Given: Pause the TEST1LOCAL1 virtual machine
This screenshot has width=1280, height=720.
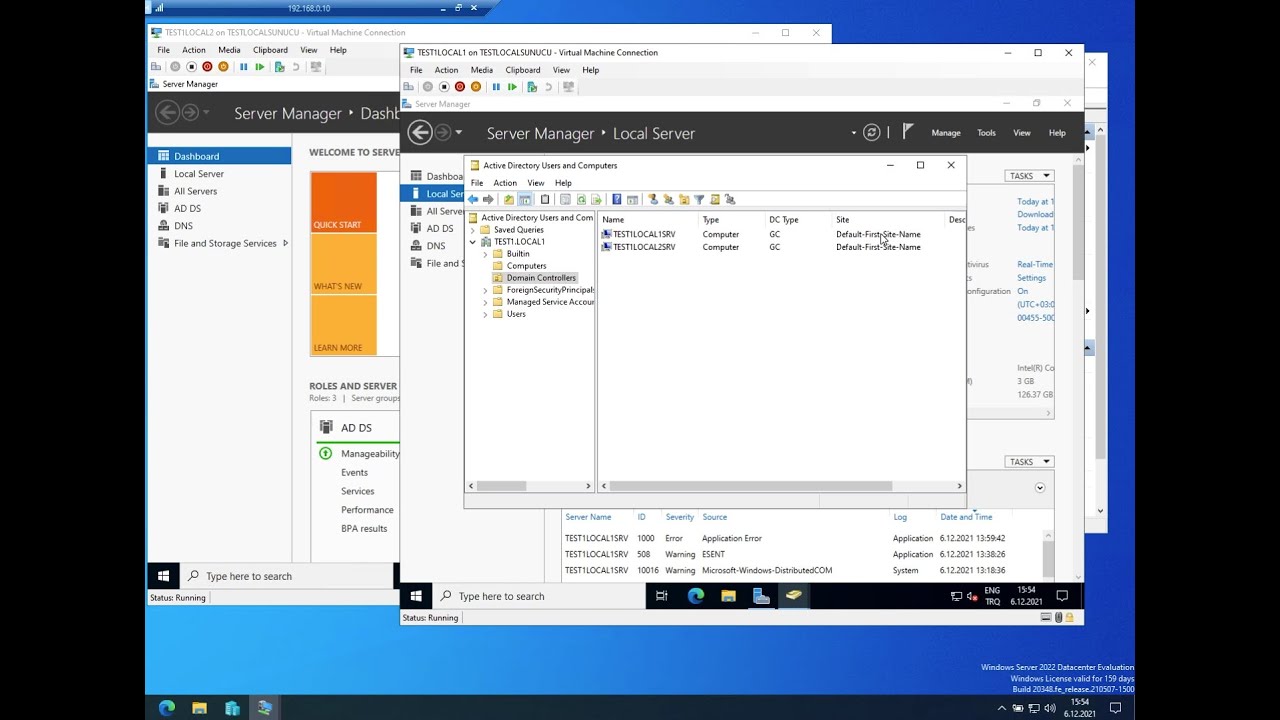Looking at the screenshot, I should pos(496,87).
